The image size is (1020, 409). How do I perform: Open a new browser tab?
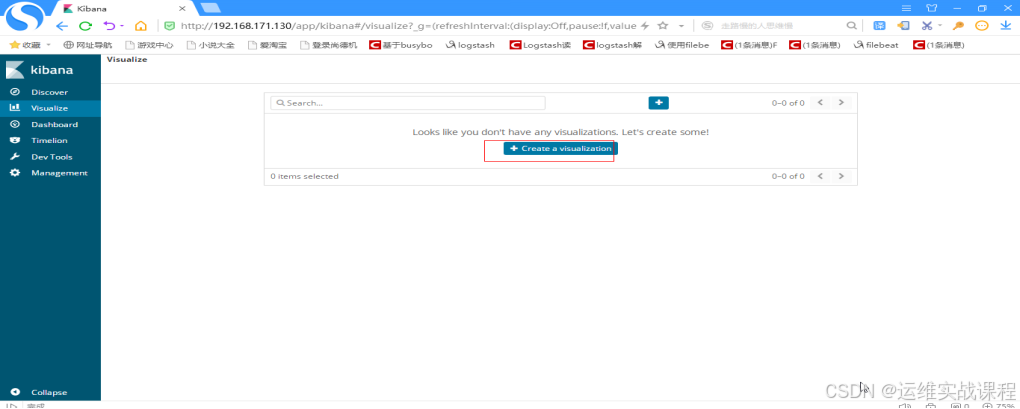211,8
